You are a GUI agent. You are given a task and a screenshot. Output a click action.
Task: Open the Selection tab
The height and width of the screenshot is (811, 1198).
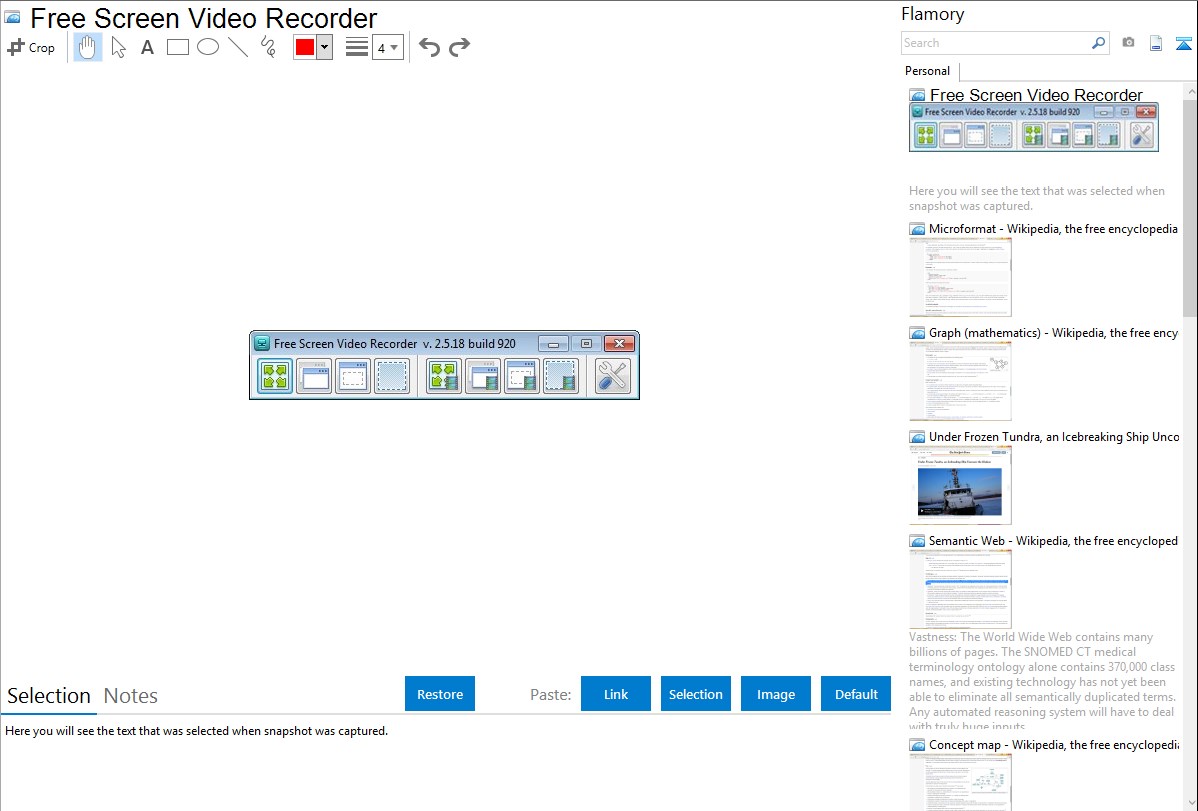click(x=49, y=696)
